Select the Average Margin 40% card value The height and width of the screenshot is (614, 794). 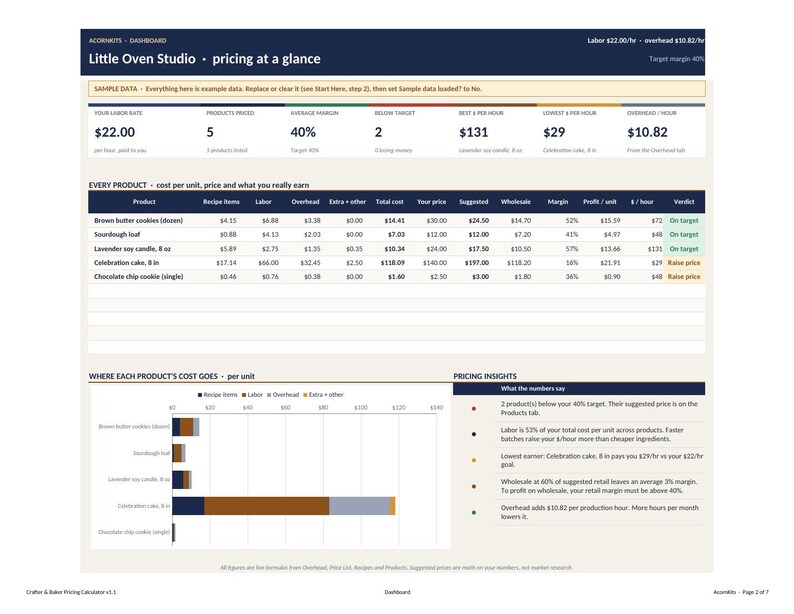pos(303,132)
